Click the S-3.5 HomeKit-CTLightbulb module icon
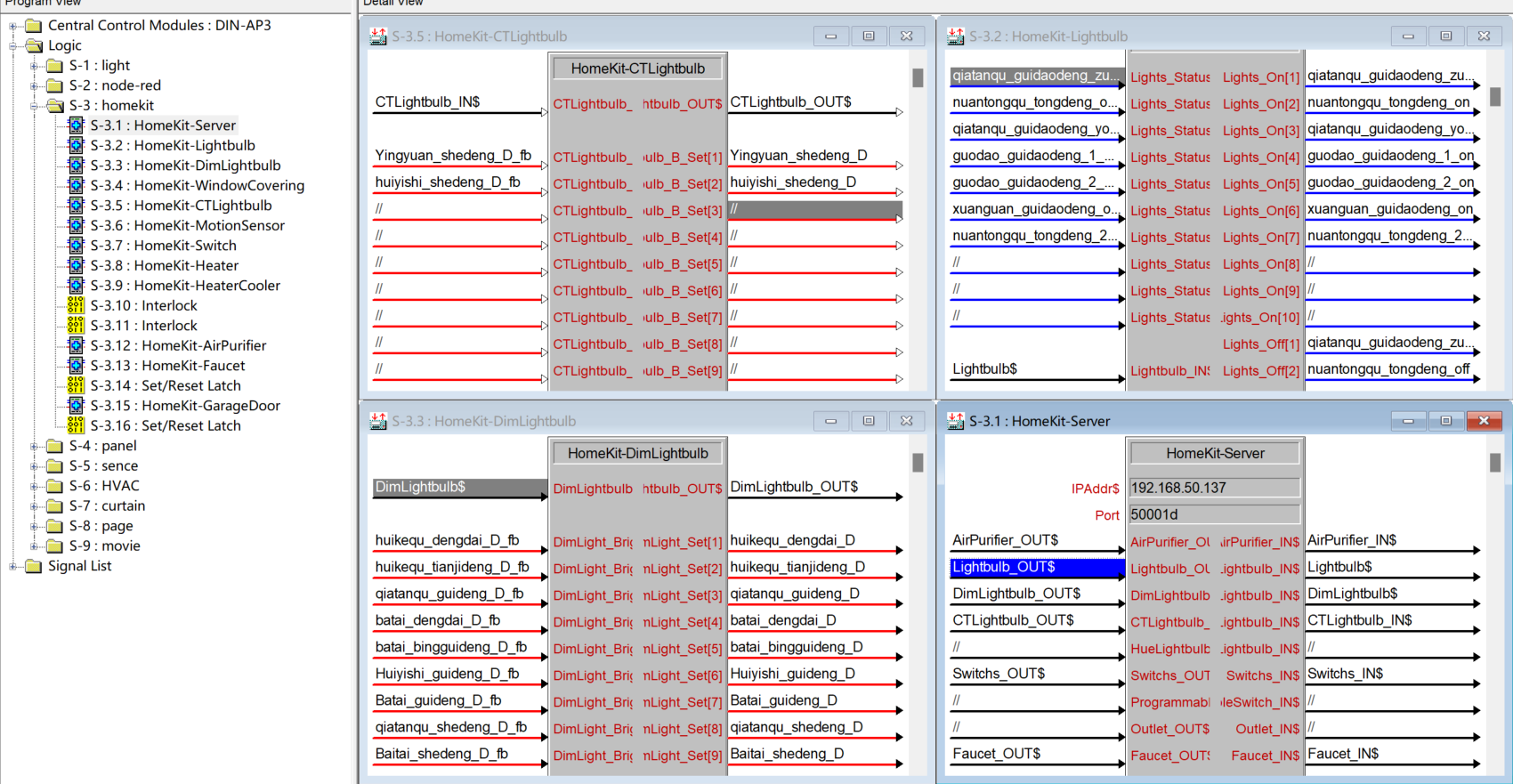 tap(77, 206)
